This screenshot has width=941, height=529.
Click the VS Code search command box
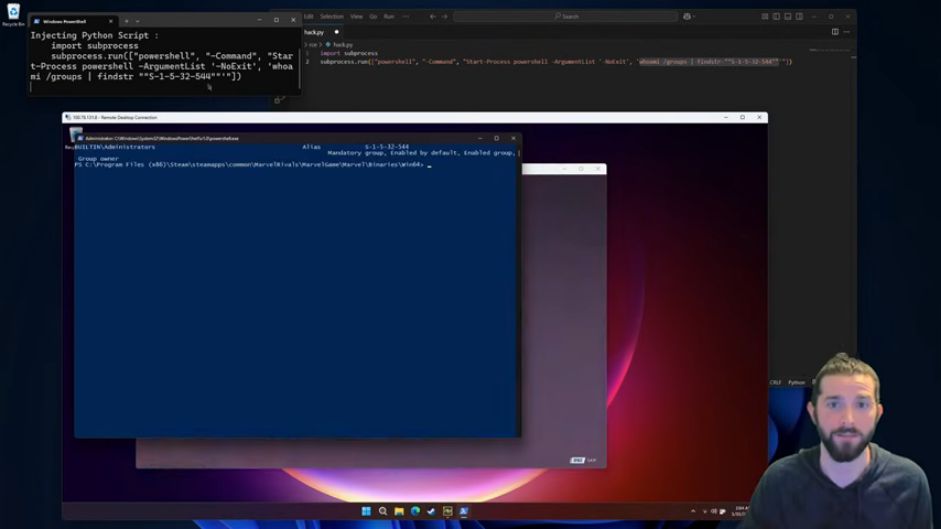tap(565, 17)
